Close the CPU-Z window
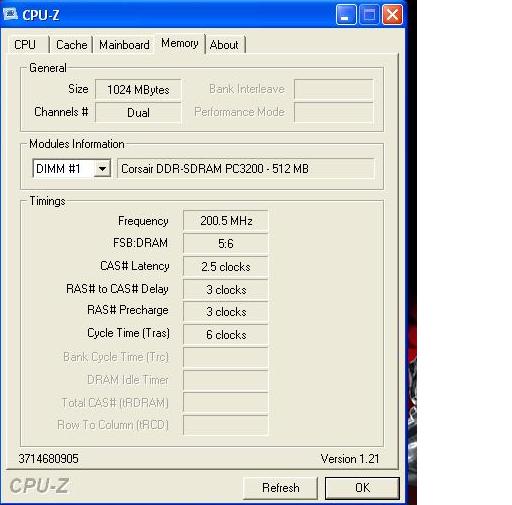 pos(392,15)
